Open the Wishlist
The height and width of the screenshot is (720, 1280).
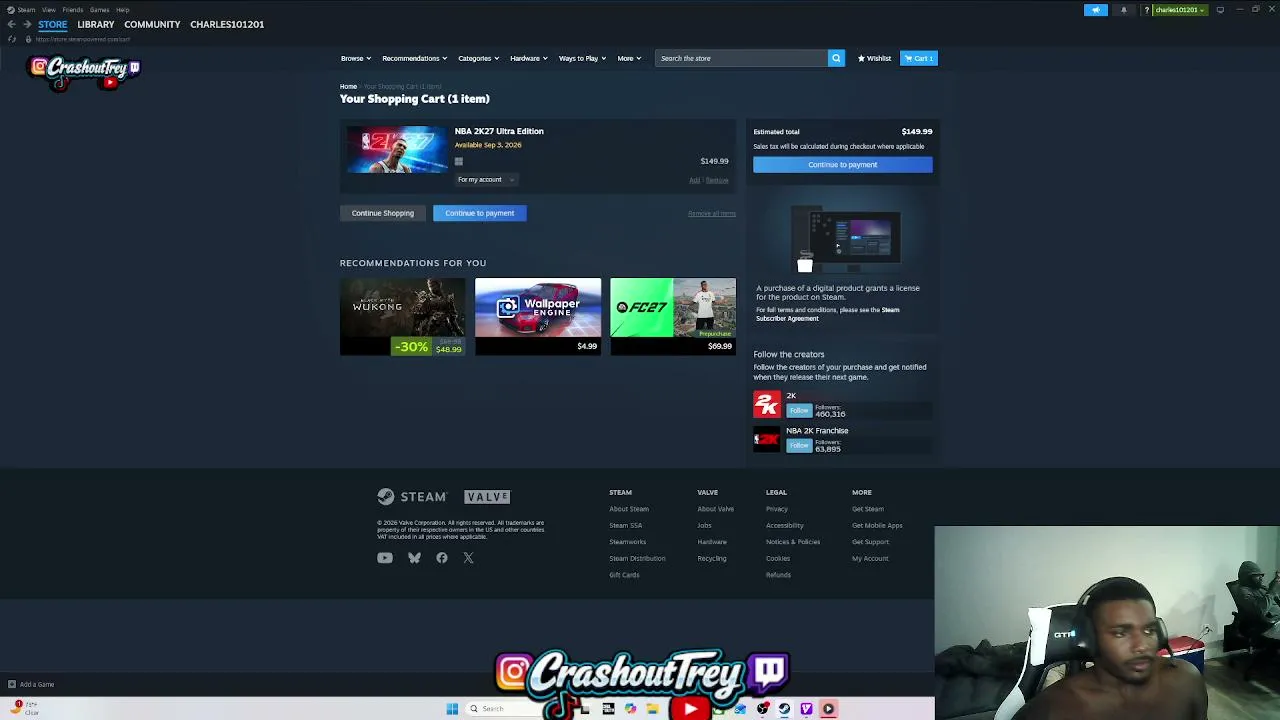(x=874, y=58)
